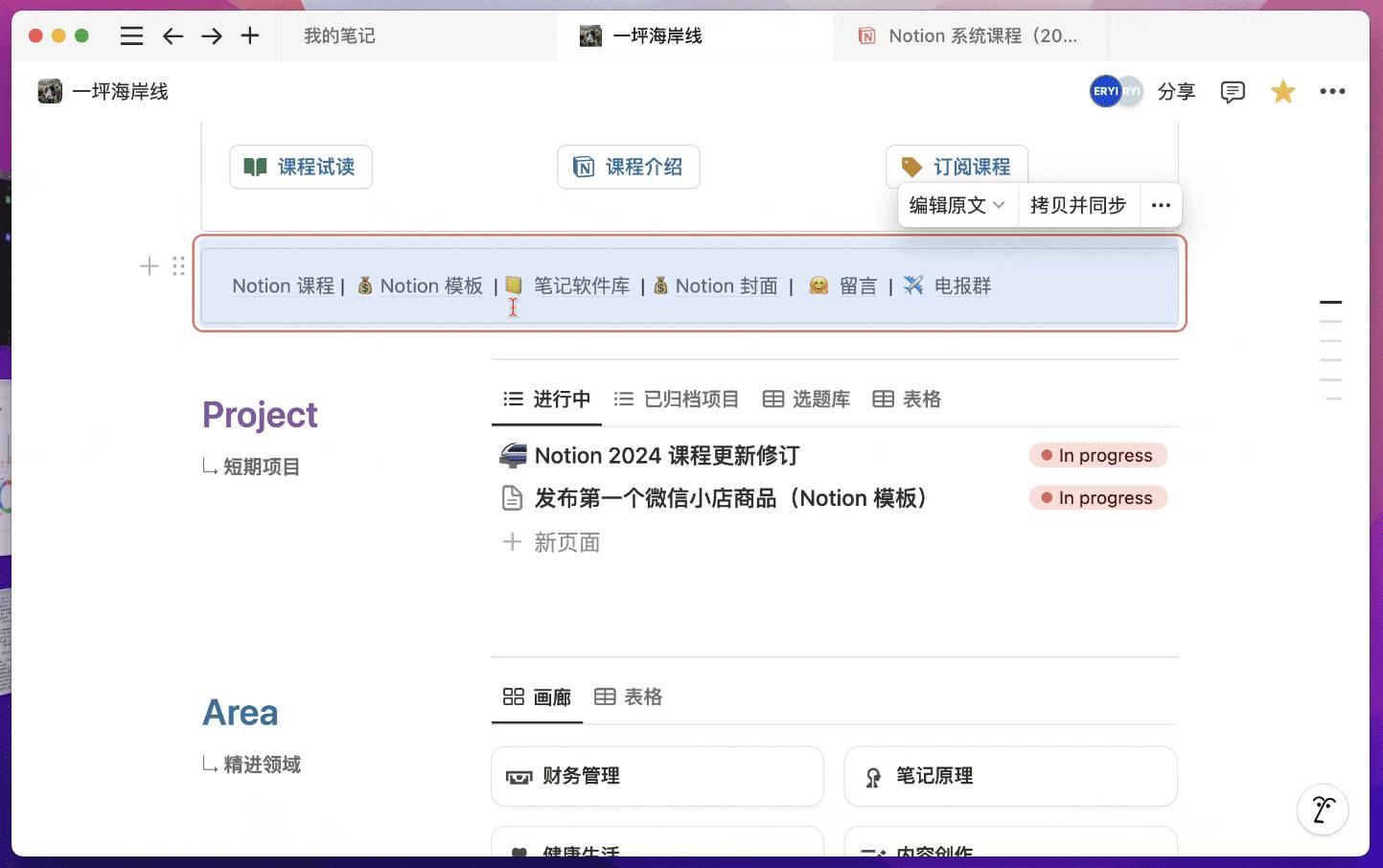
Task: Open the Notion 模板 link
Action: [x=431, y=286]
